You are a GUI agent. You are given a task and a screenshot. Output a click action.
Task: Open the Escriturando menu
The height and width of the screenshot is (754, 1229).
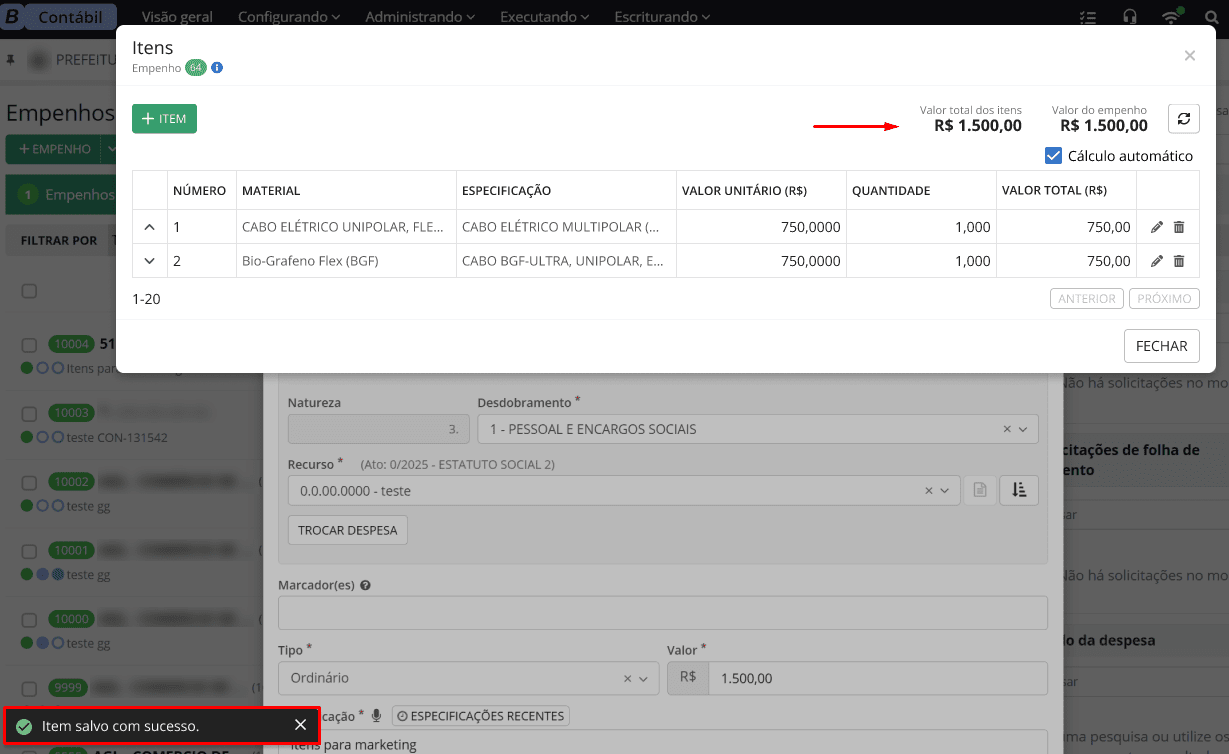click(x=662, y=17)
